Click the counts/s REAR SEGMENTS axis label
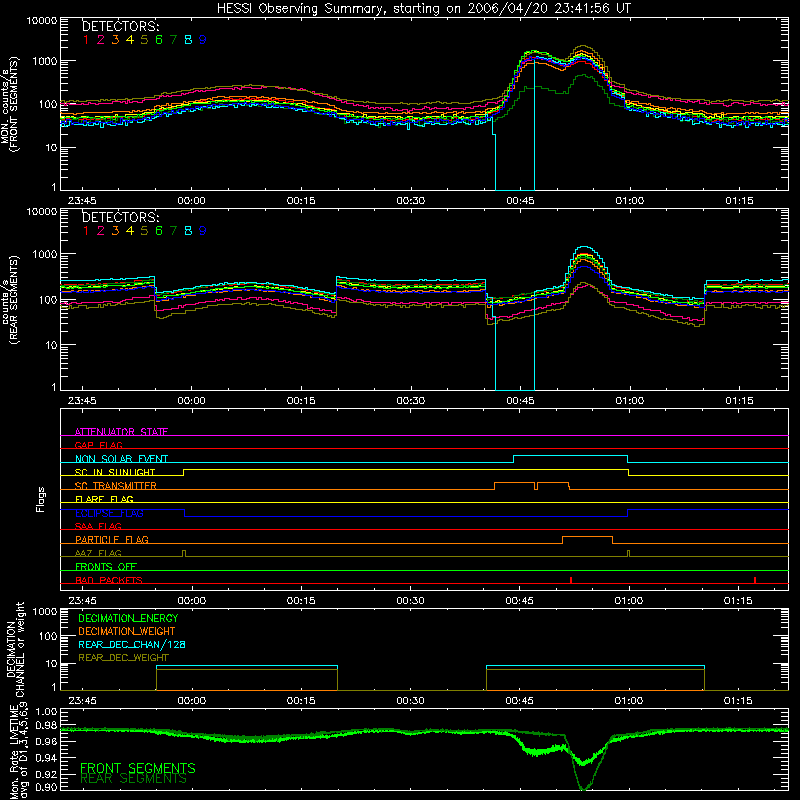The height and width of the screenshot is (800, 800). coord(10,301)
